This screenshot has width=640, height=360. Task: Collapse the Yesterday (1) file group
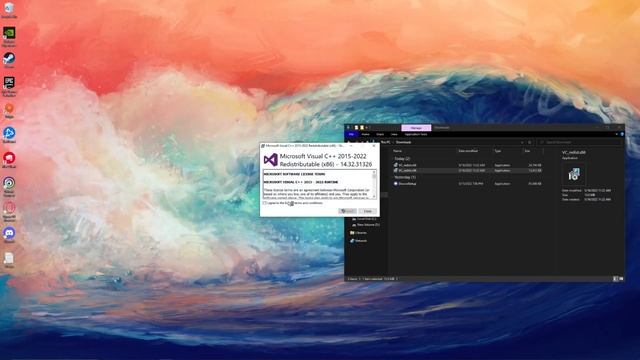pos(405,177)
